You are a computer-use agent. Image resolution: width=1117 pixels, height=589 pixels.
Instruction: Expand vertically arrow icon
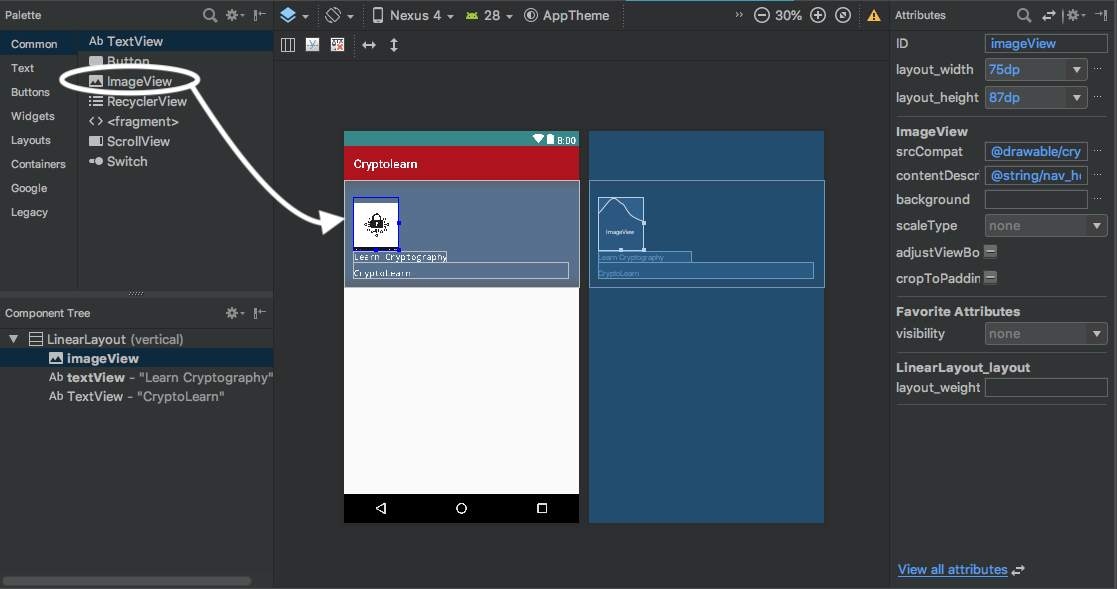pos(394,45)
